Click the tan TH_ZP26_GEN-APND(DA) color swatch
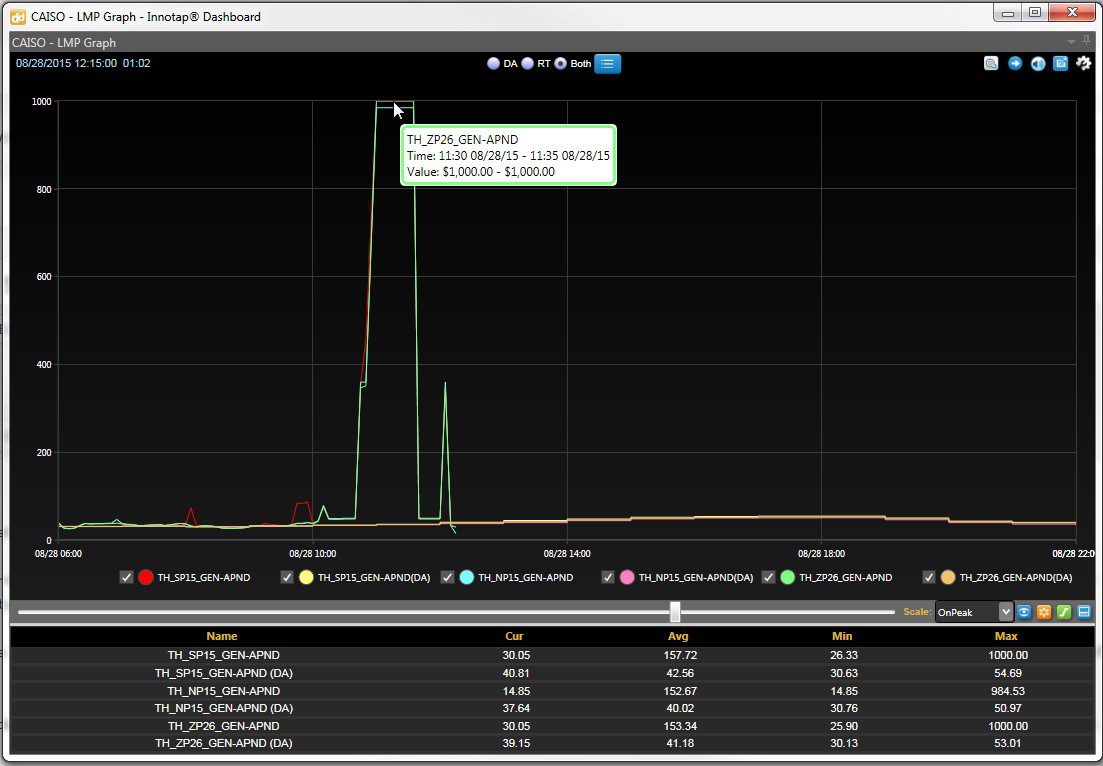1103x766 pixels. 948,577
